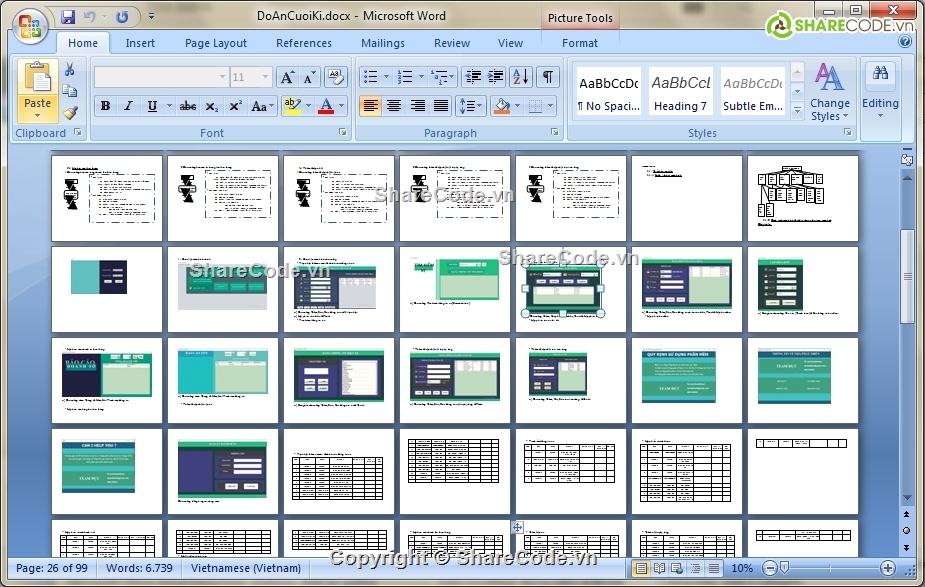Undo the last action

click(90, 17)
